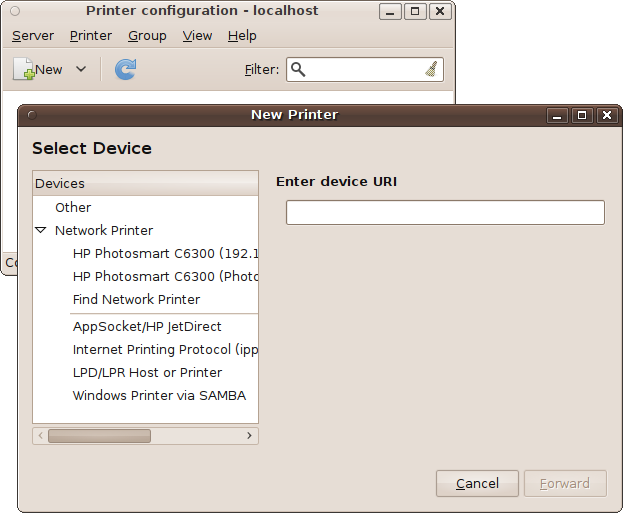Minimize the Printer configuration window

tap(390, 12)
